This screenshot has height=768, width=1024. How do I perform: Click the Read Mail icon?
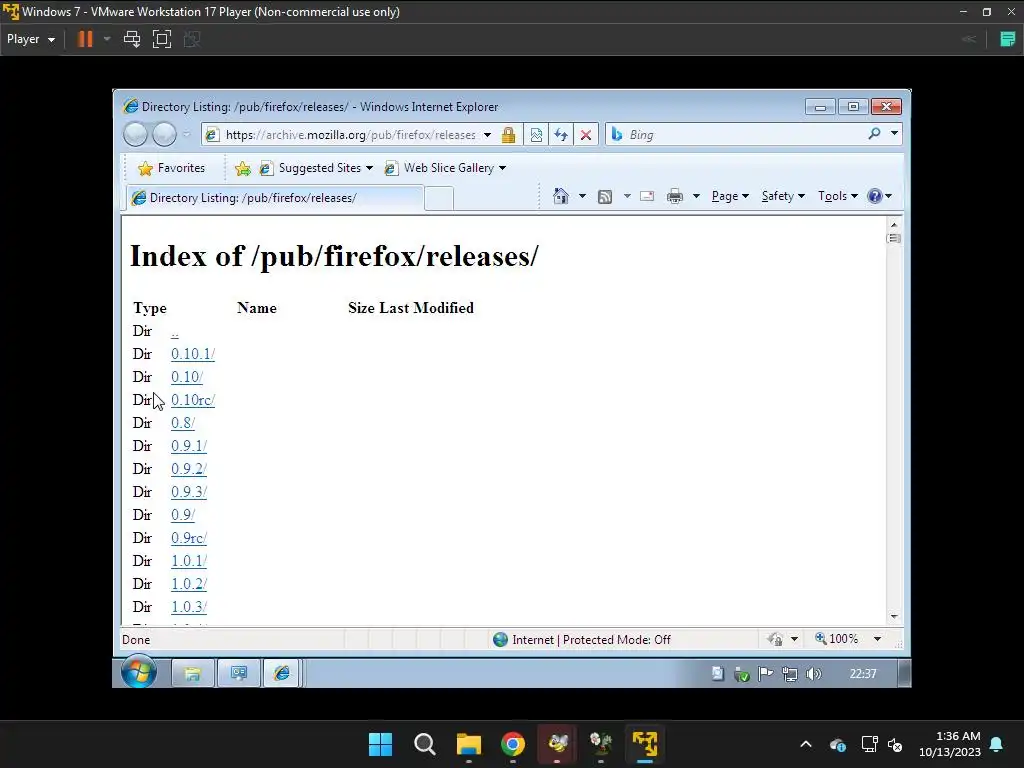(647, 196)
